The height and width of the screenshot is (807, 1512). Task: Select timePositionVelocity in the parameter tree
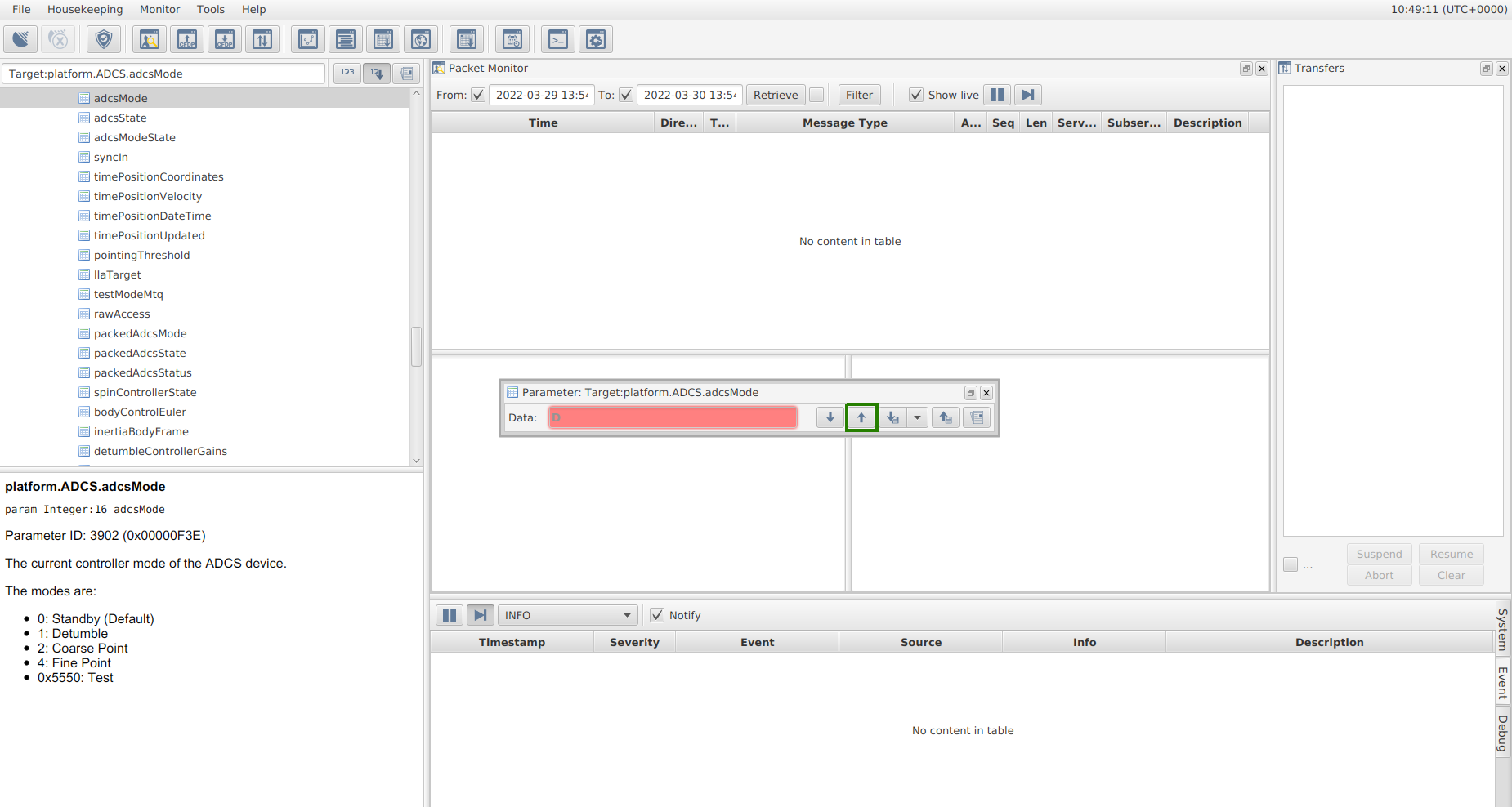(x=147, y=196)
